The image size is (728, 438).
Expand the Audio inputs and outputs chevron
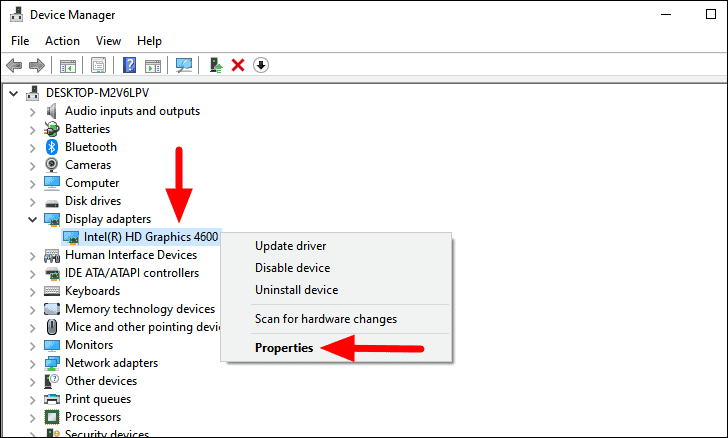tap(32, 112)
